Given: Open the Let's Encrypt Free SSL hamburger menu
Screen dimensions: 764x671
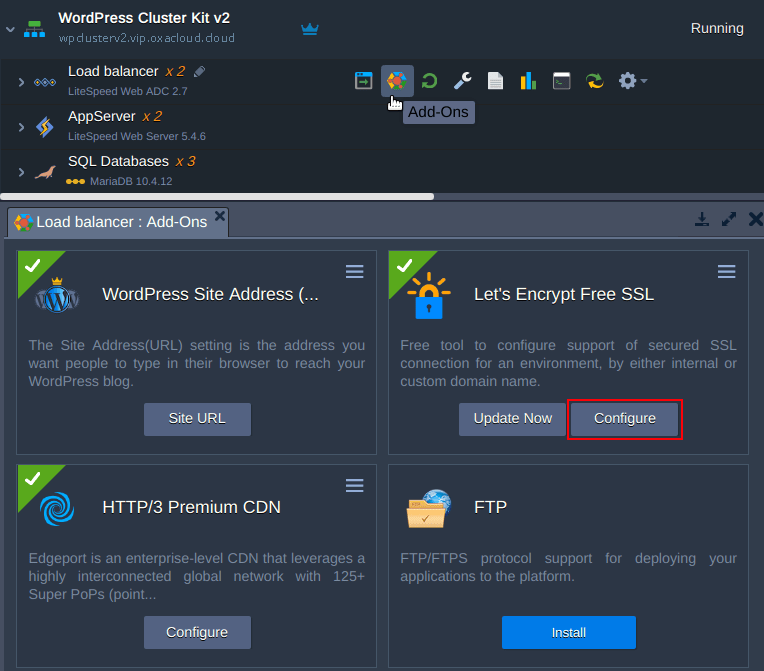Looking at the screenshot, I should coord(726,271).
